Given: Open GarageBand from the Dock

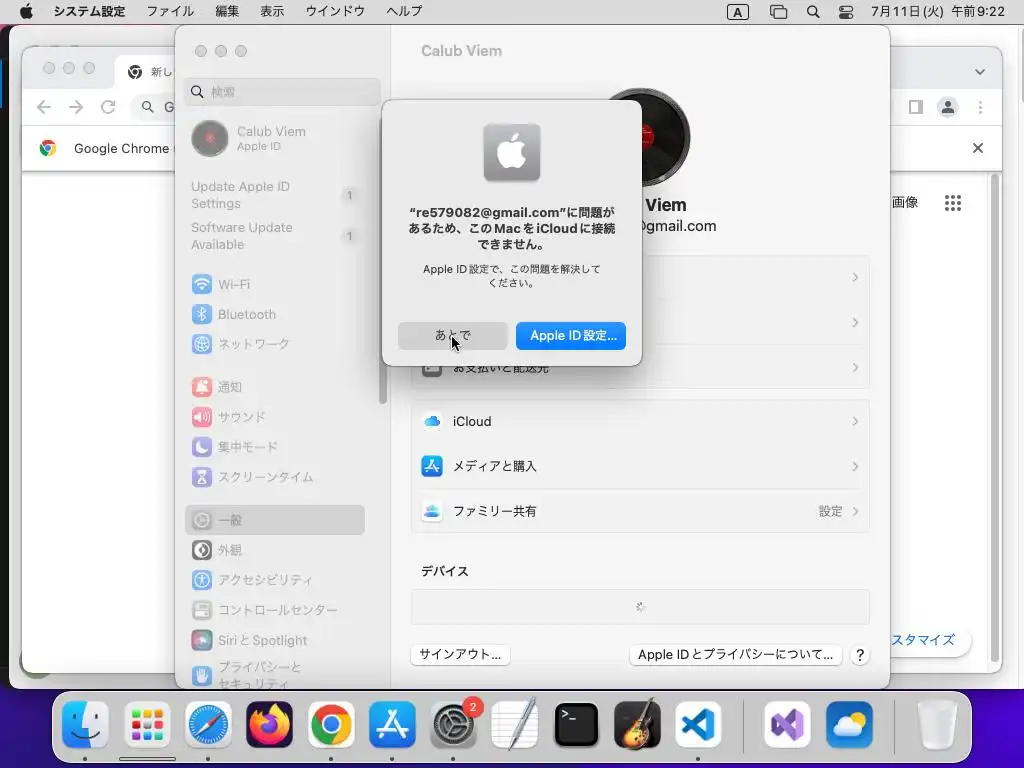Looking at the screenshot, I should pos(637,724).
